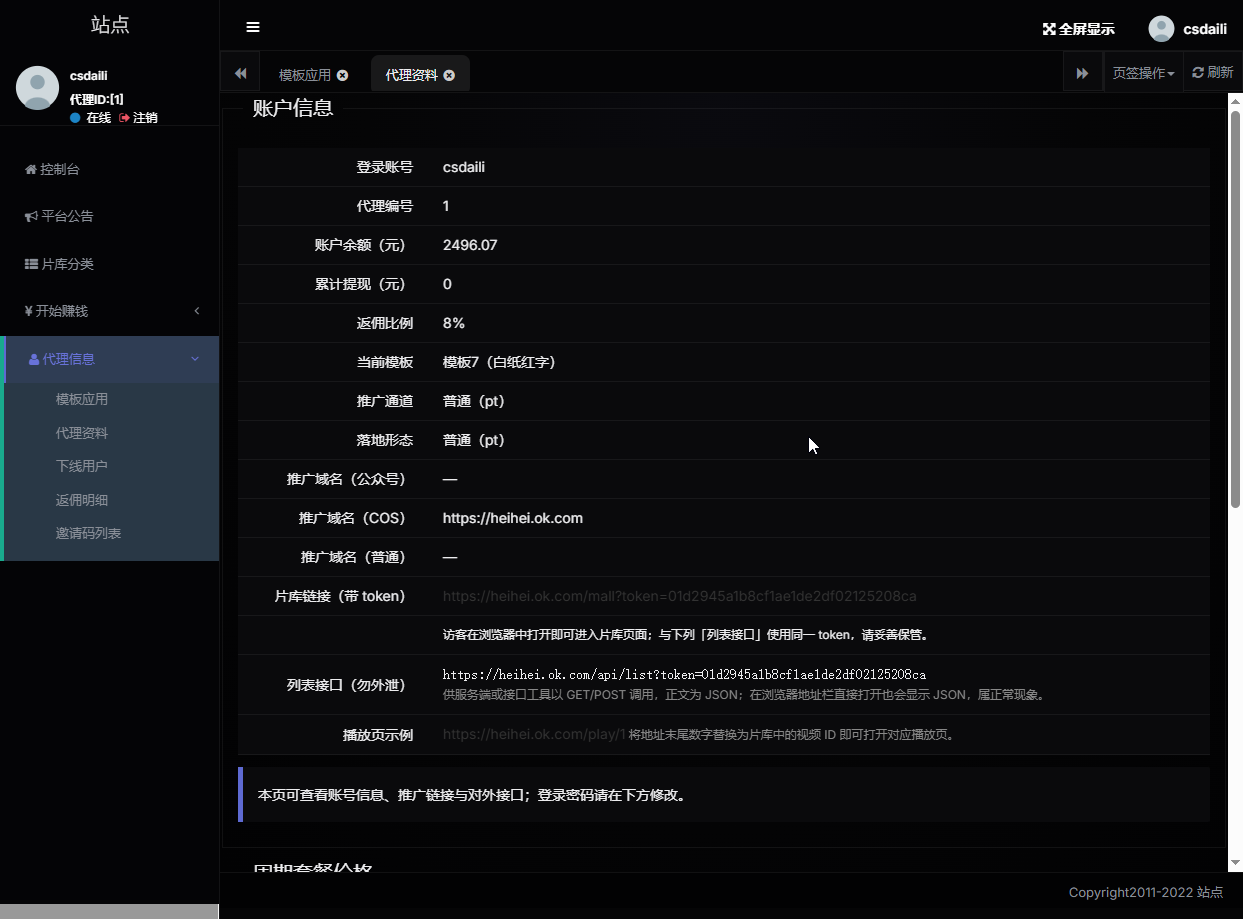Image resolution: width=1243 pixels, height=919 pixels.
Task: Click the 返佣比例 8% value
Action: click(x=454, y=323)
